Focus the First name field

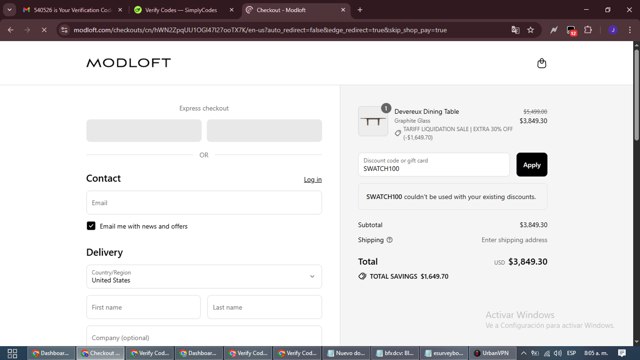[143, 307]
